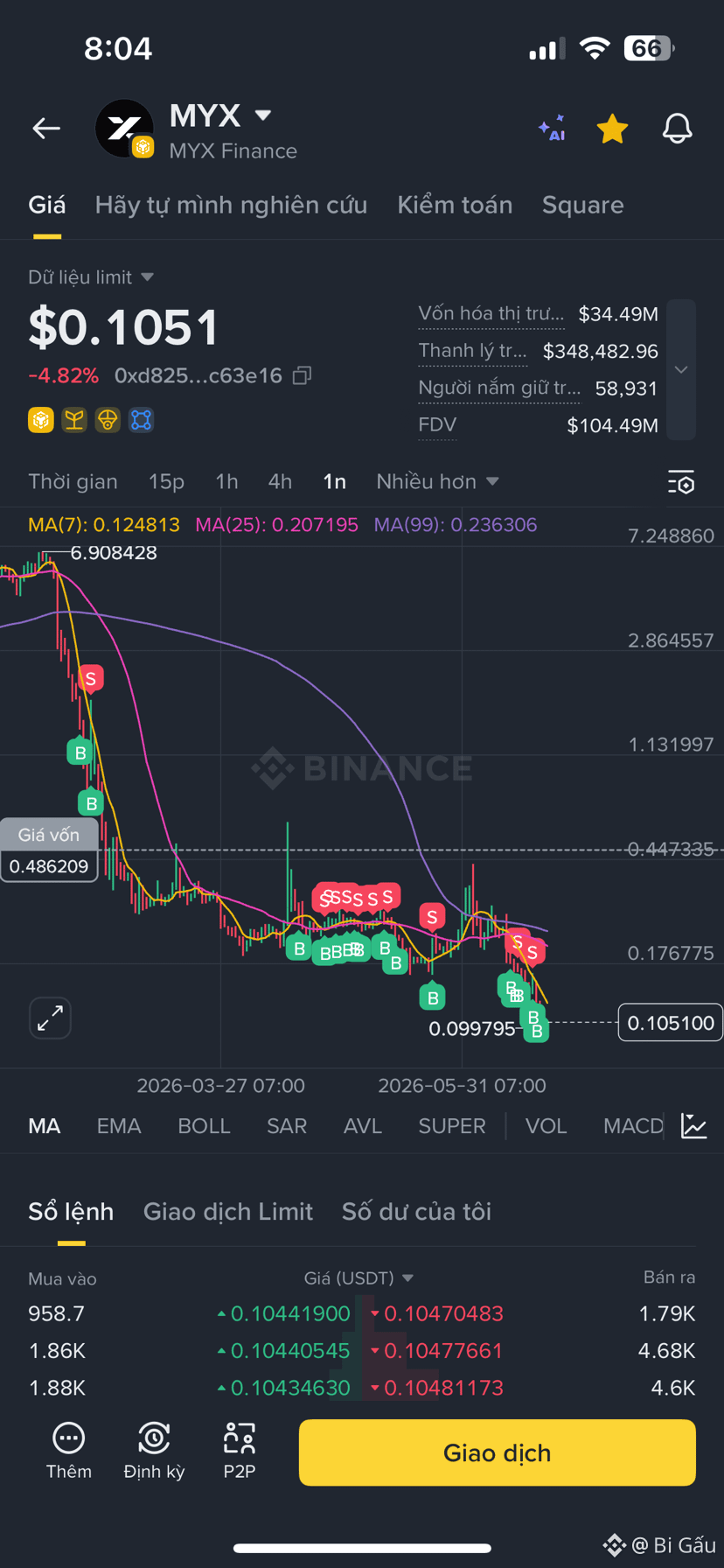
Task: Open the AI assistant sparkle icon
Action: pyautogui.click(x=552, y=129)
